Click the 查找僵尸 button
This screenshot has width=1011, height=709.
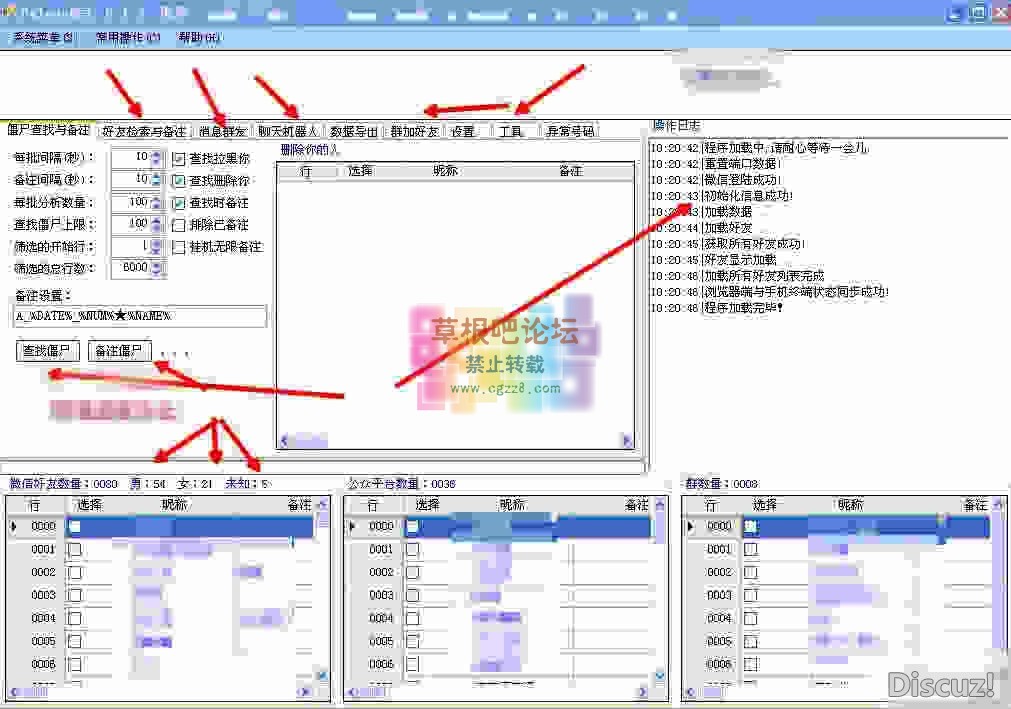click(48, 351)
